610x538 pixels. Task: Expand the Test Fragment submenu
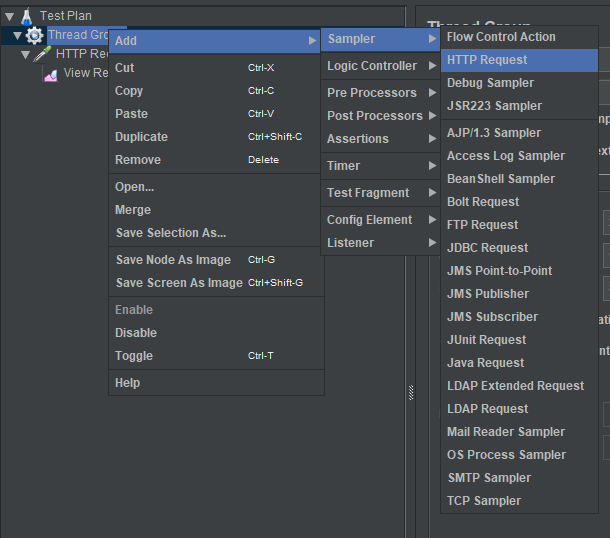pyautogui.click(x=380, y=193)
